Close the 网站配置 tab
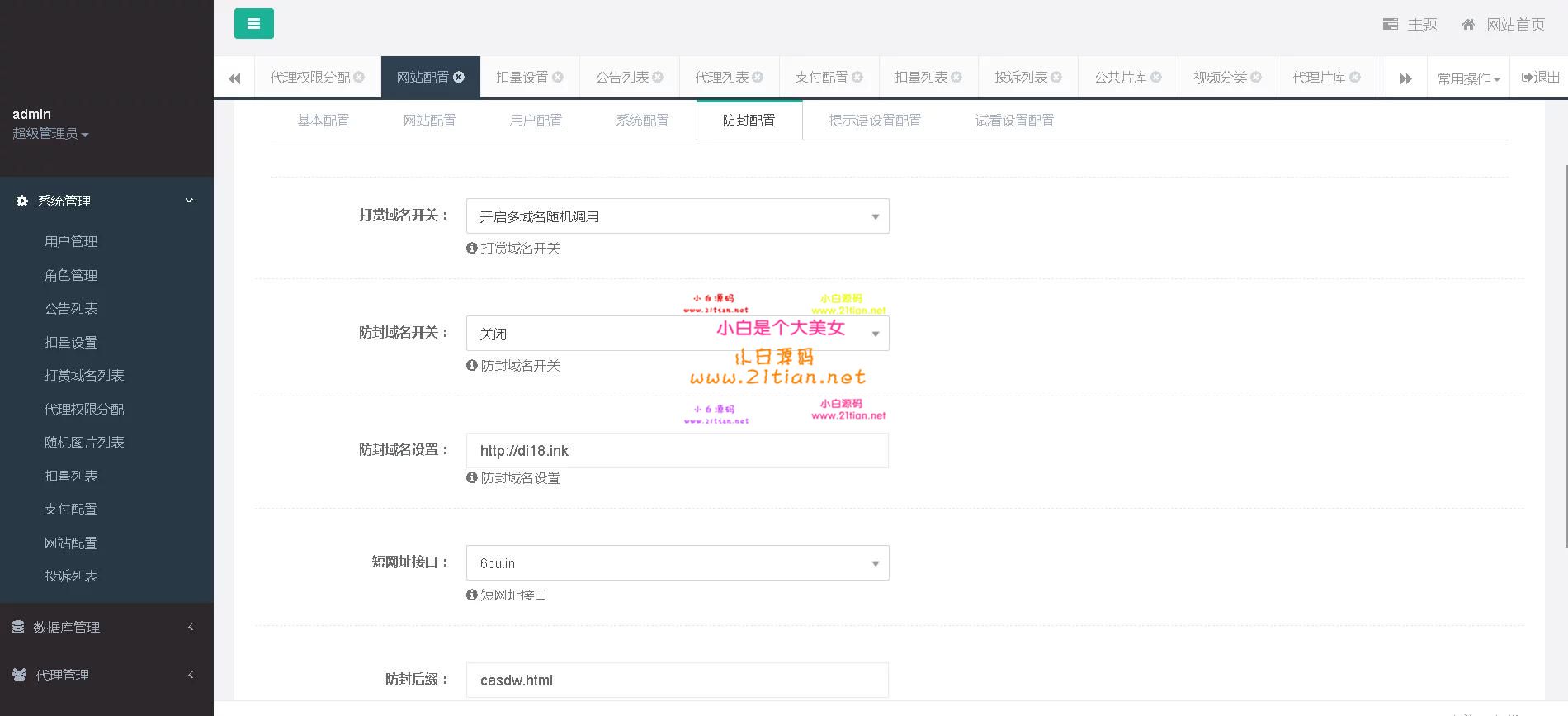The width and height of the screenshot is (1568, 716). pos(459,78)
